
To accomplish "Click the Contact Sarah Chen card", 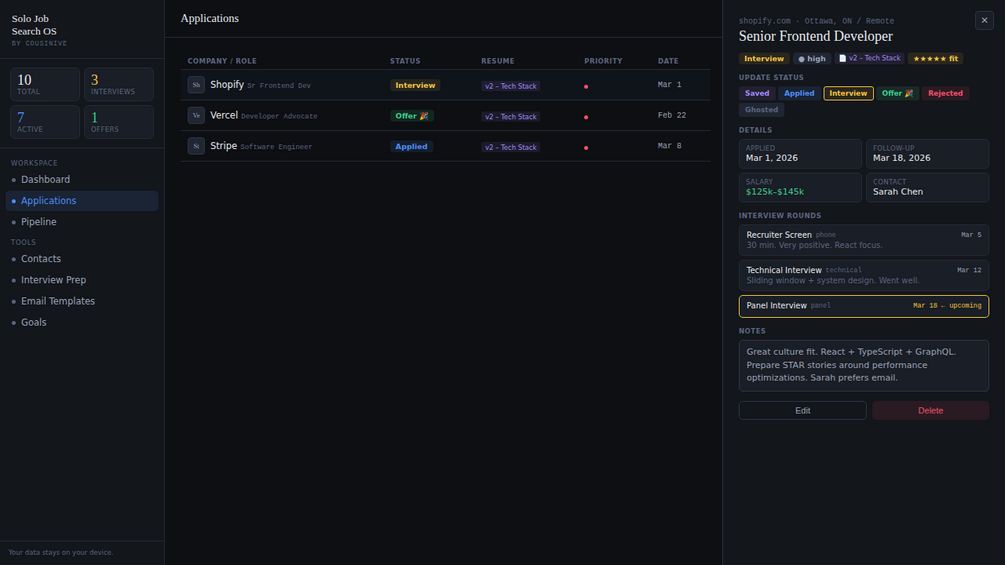I will [927, 188].
